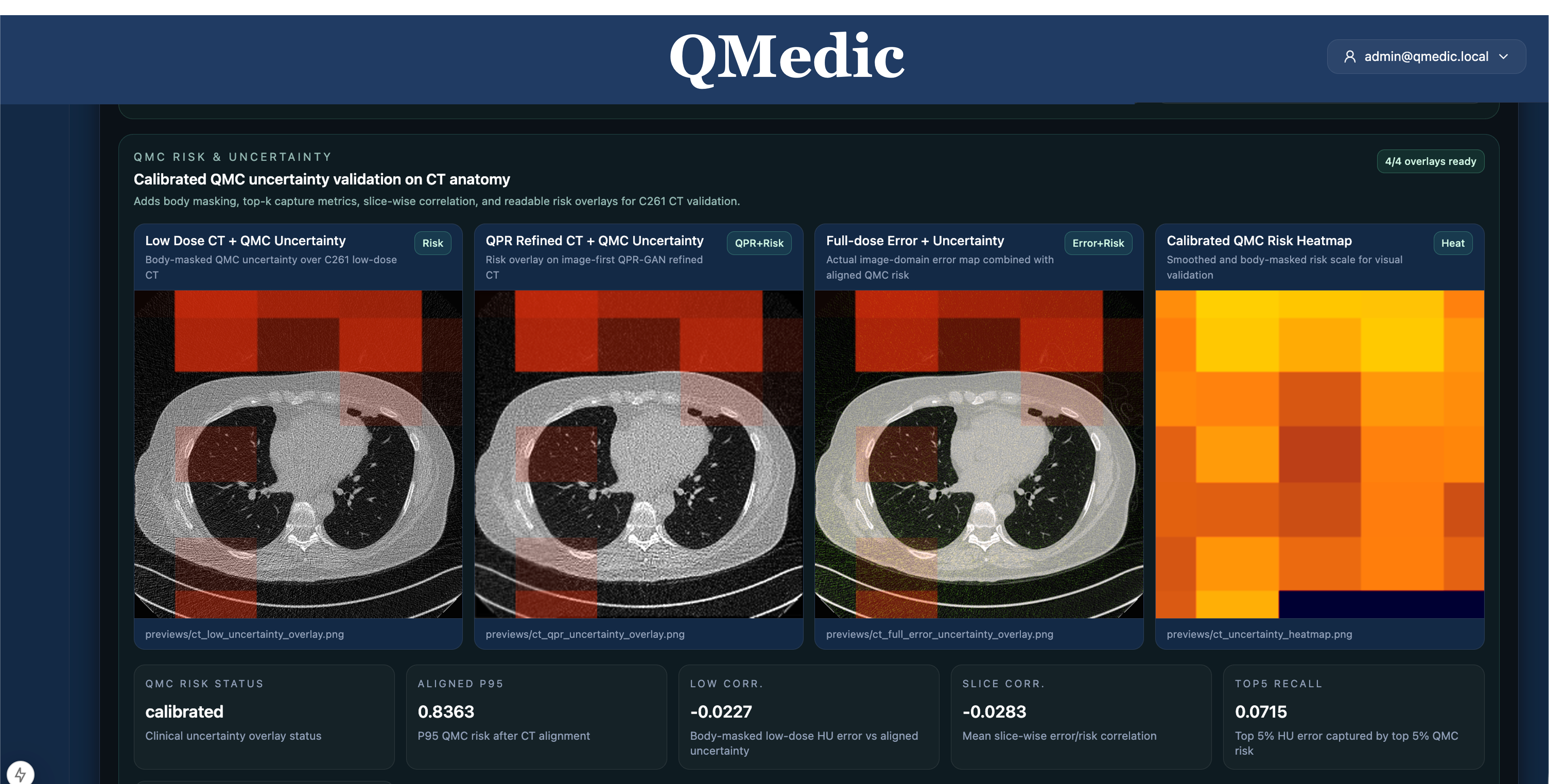Click the SLICE CORR. card label
Image resolution: width=1550 pixels, height=784 pixels.
(1003, 684)
